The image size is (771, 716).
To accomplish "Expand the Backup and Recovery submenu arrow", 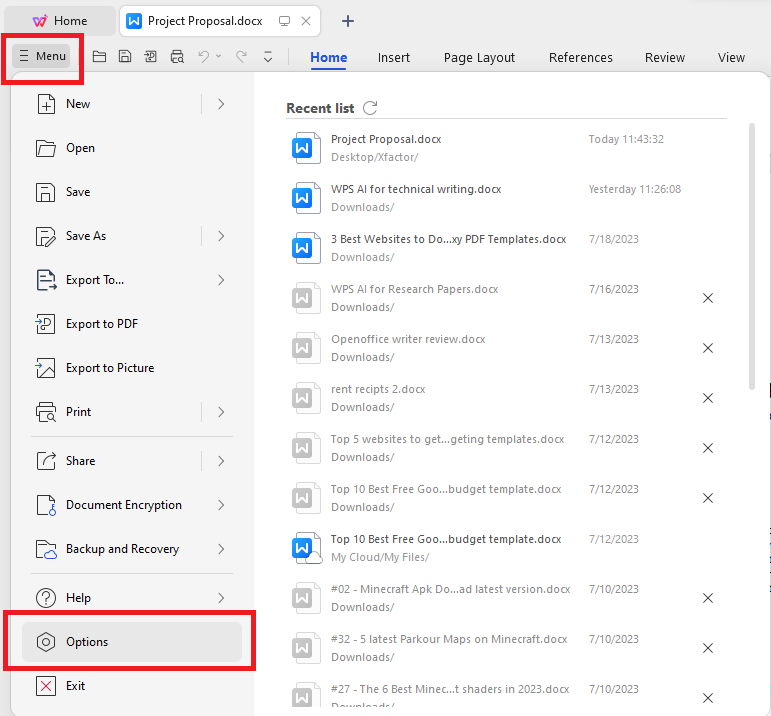I will coord(221,549).
